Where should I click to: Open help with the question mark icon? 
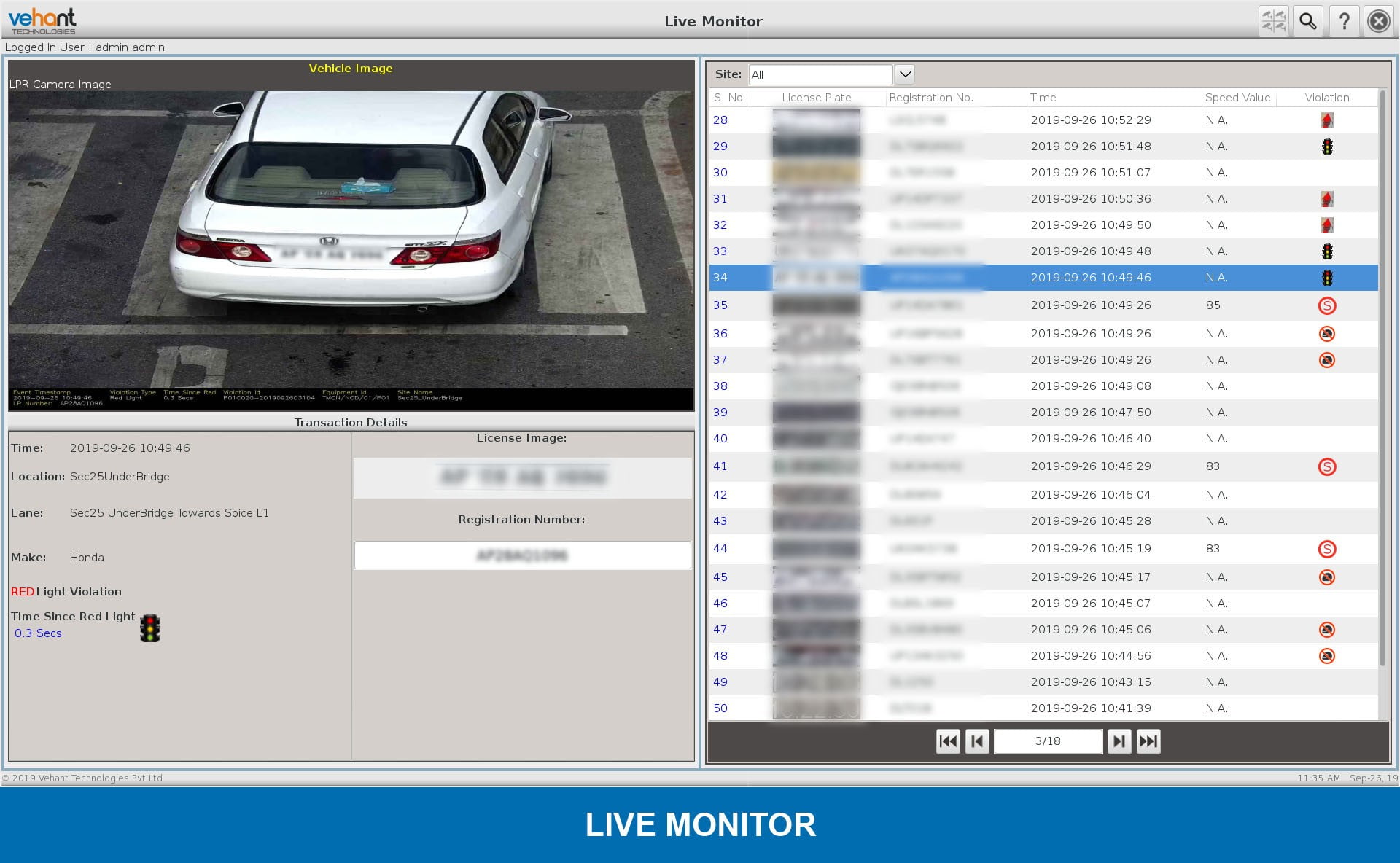[1344, 21]
